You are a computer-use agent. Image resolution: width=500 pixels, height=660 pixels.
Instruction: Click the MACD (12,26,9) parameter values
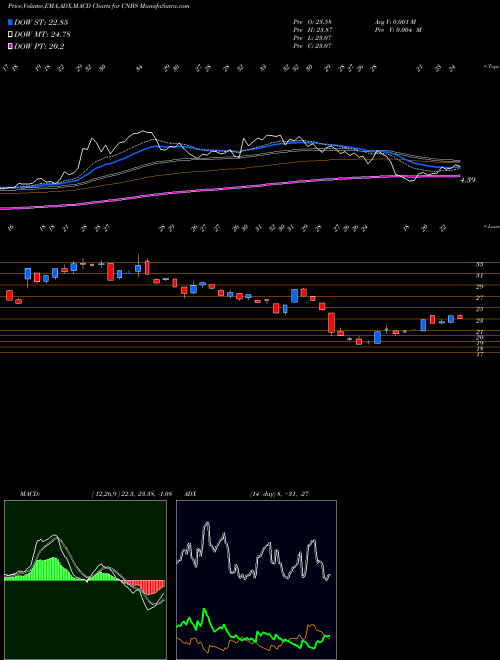(132, 494)
